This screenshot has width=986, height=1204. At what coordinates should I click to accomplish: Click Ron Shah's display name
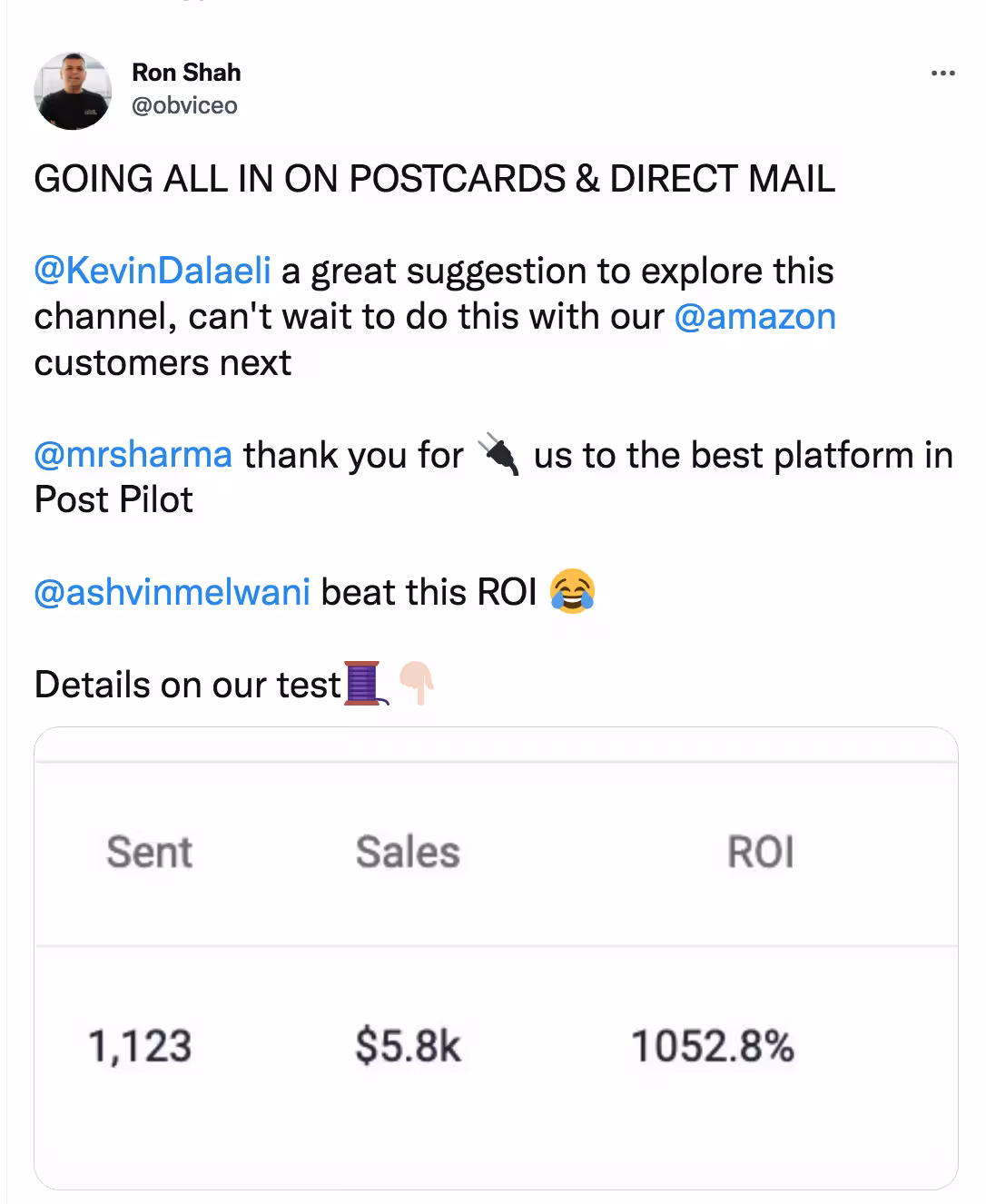pos(187,72)
